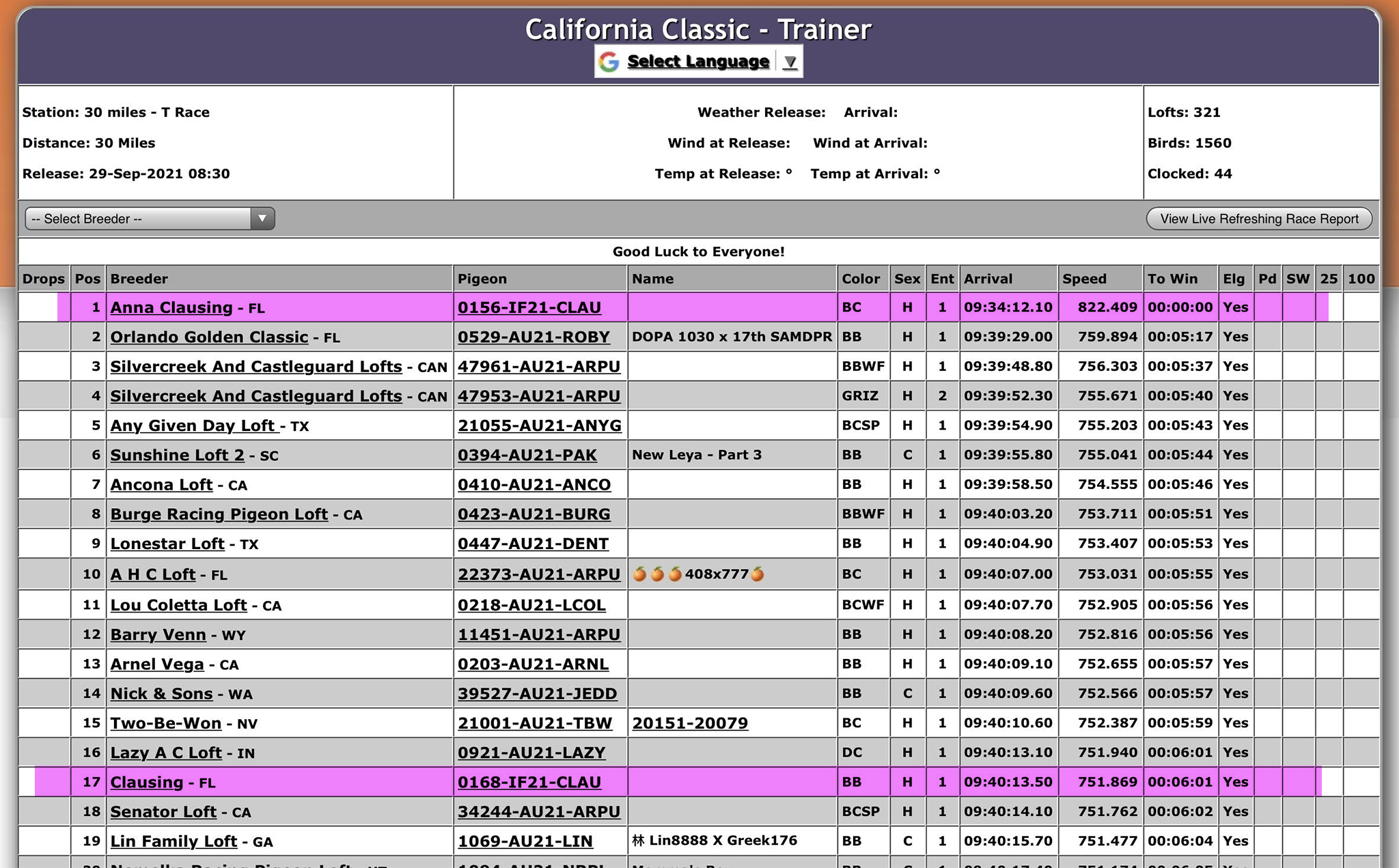Click the Google logo icon

coord(609,61)
